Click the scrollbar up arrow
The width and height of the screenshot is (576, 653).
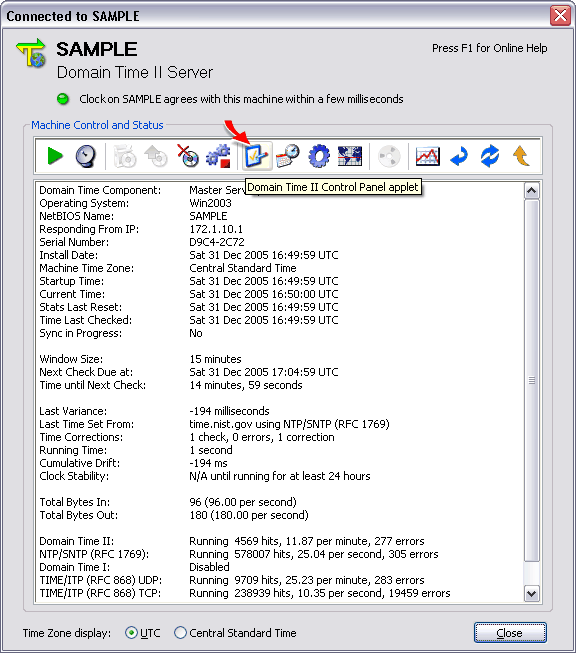tap(531, 191)
